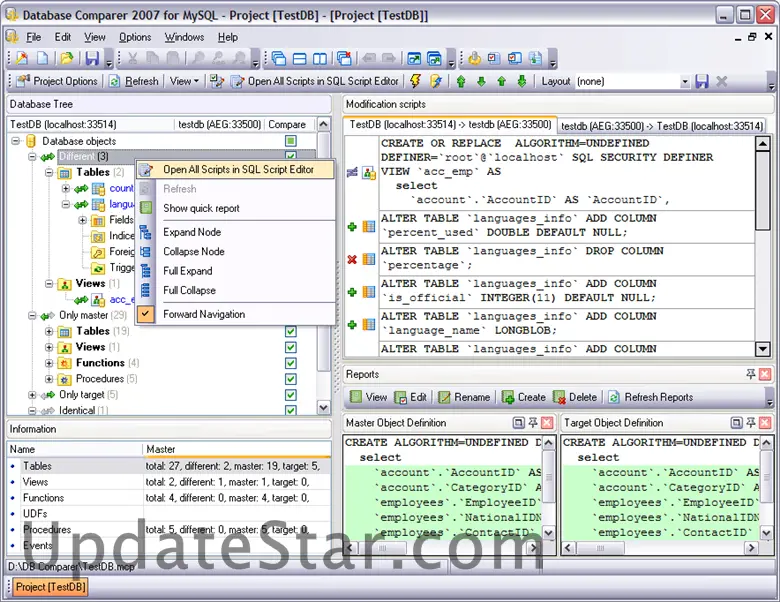Viewport: 780px width, 602px height.
Task: Click the yellow lightning Execute icon
Action: (x=415, y=81)
